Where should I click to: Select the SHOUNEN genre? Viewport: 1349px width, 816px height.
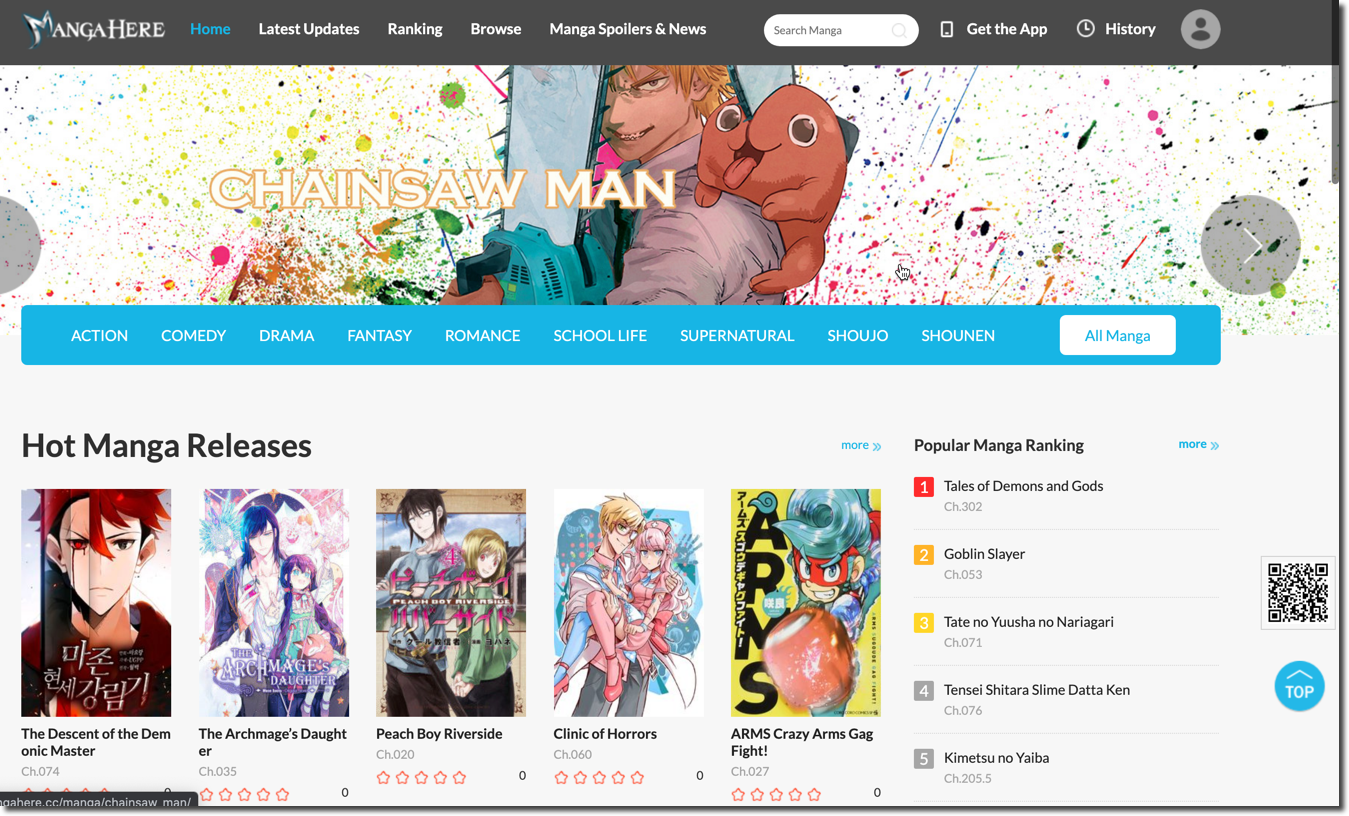958,335
